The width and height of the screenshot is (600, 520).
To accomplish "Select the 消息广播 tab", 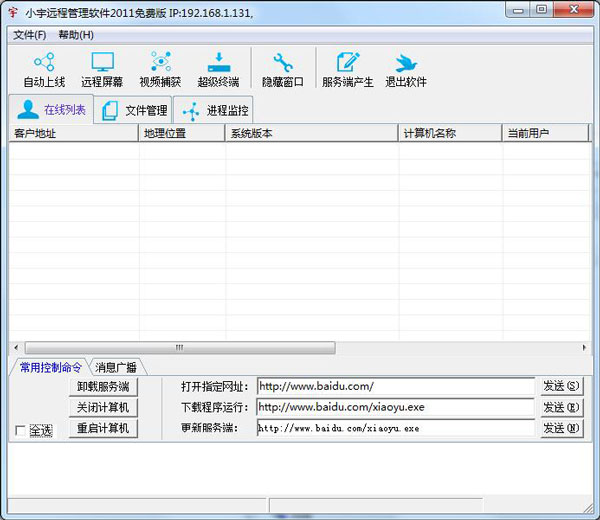I will (x=116, y=367).
